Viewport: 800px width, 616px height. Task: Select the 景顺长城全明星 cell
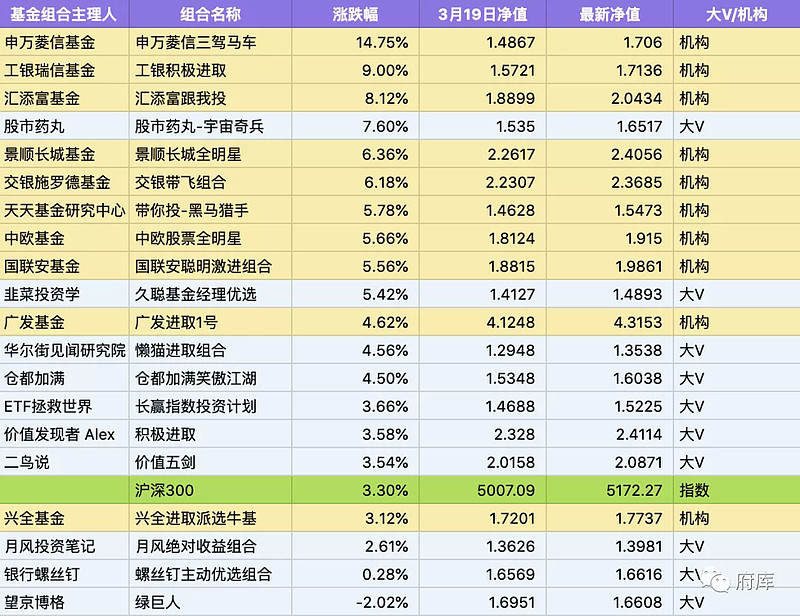pyautogui.click(x=210, y=154)
